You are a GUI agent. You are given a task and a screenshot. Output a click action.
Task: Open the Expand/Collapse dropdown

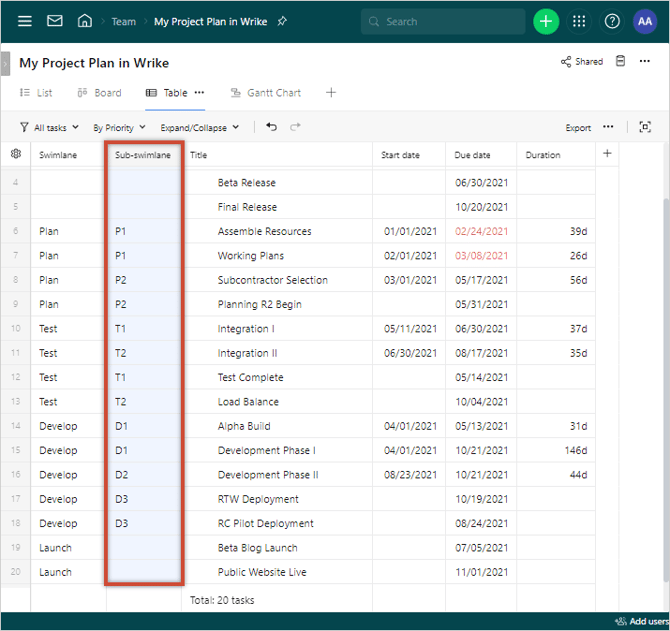[200, 128]
